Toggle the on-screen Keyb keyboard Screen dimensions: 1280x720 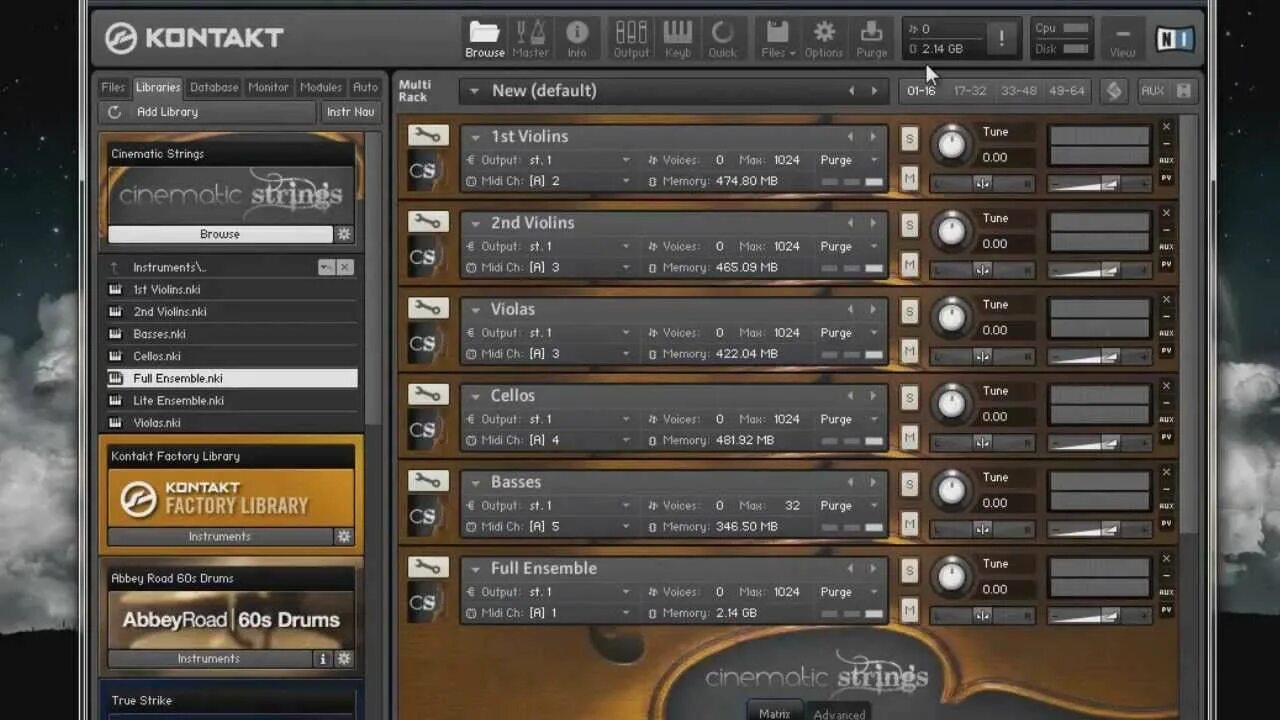(x=678, y=39)
